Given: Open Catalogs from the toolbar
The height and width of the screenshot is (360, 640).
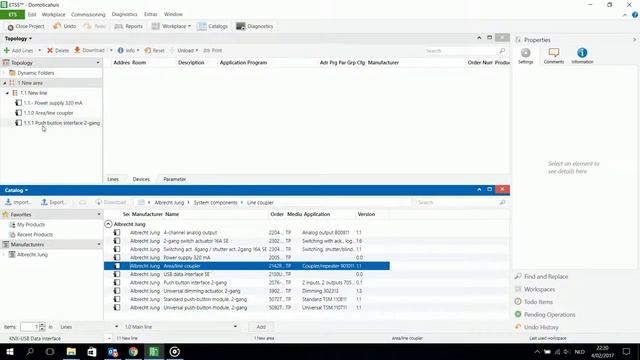Looking at the screenshot, I should click(x=213, y=26).
